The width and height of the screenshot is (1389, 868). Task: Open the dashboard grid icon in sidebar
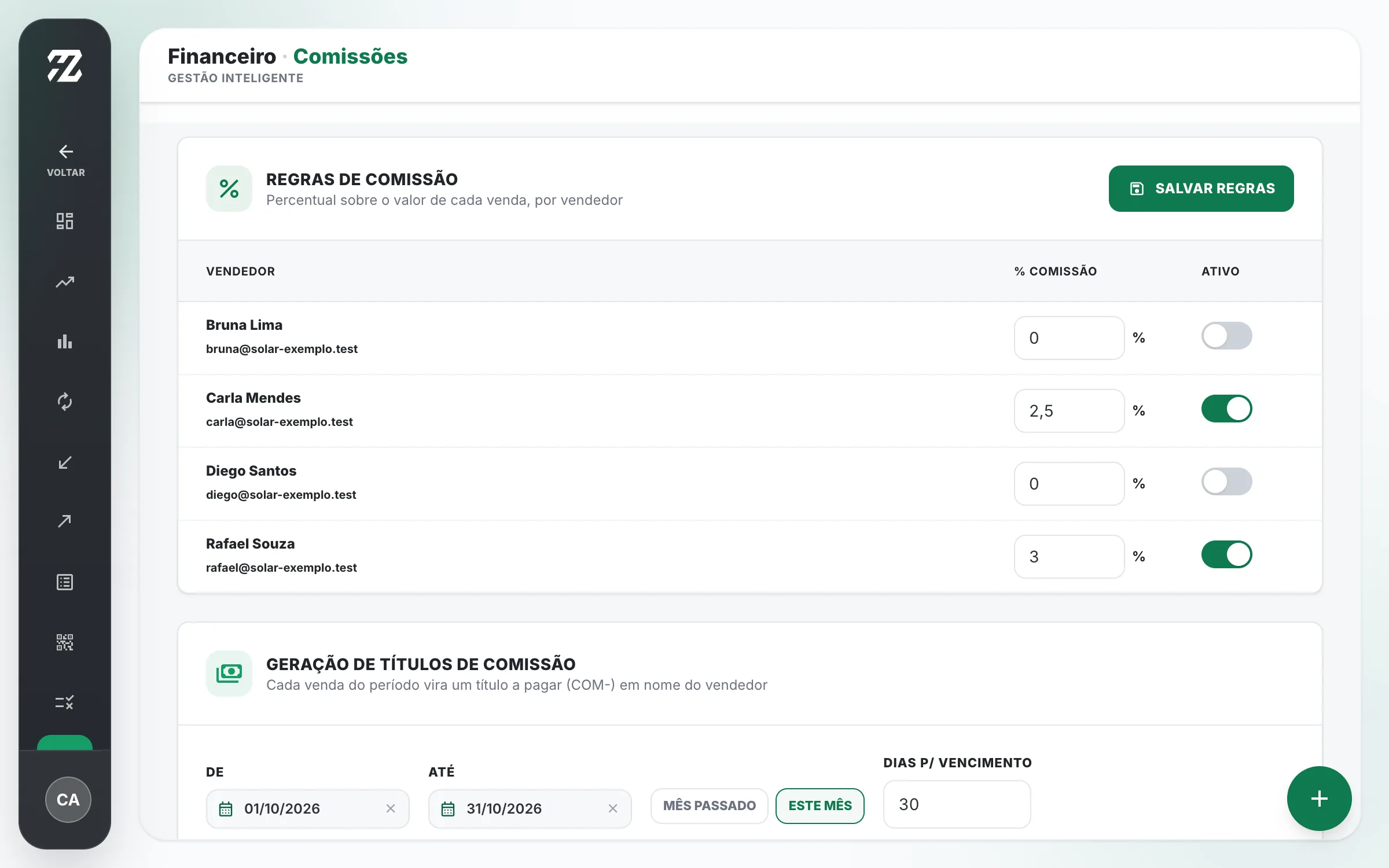click(65, 221)
